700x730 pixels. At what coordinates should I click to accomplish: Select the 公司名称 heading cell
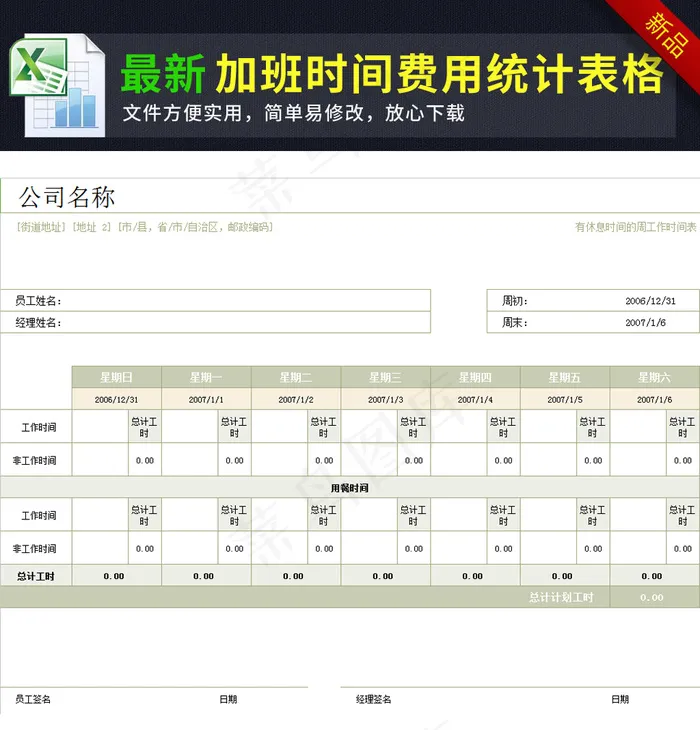click(x=67, y=197)
